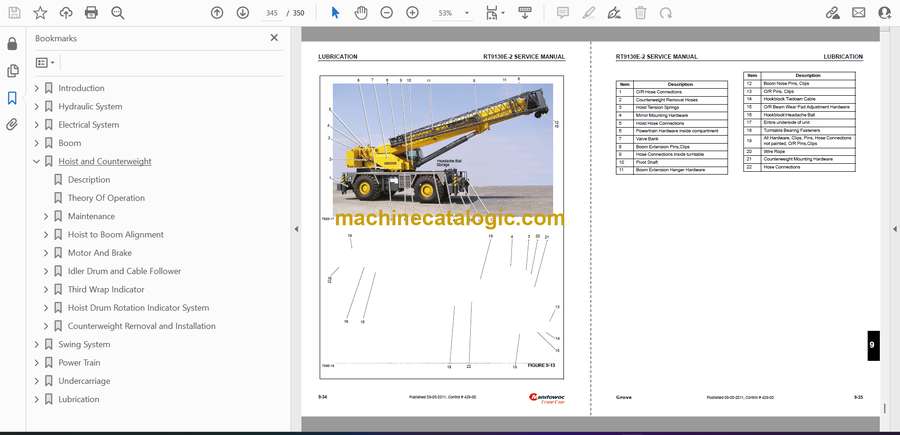Zoom out with the minus button
This screenshot has width=900, height=435.
coord(386,13)
